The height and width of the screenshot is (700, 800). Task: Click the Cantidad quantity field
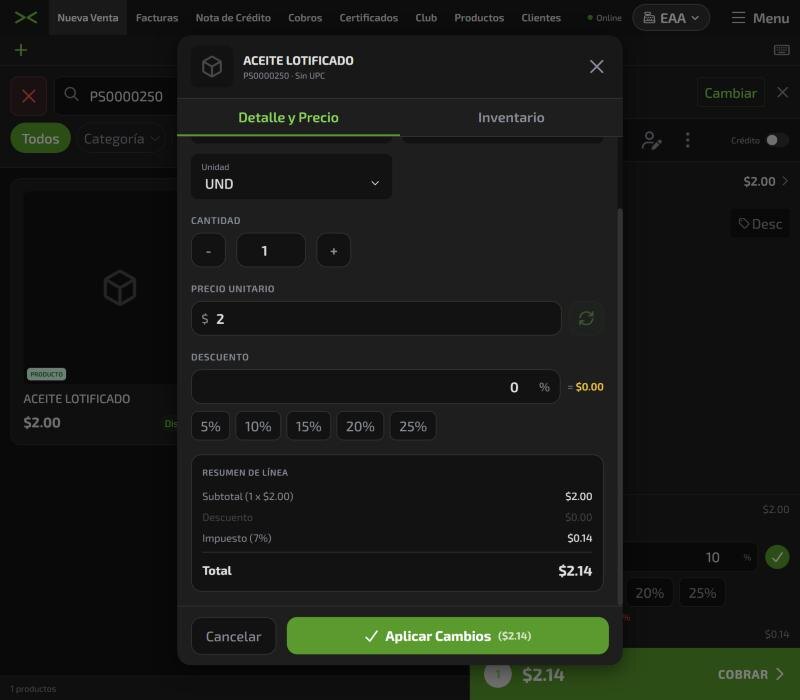271,251
